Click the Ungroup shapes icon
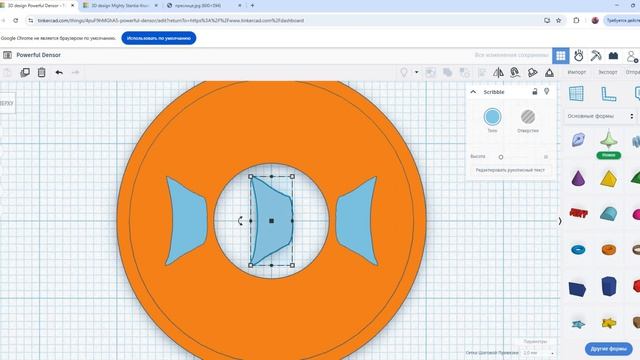640x360 pixels. tap(464, 73)
